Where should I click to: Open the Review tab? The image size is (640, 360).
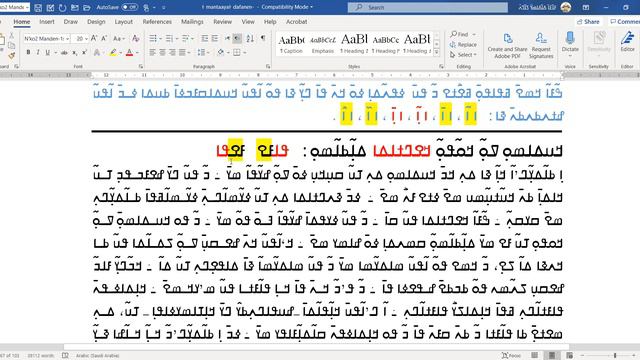pos(222,22)
